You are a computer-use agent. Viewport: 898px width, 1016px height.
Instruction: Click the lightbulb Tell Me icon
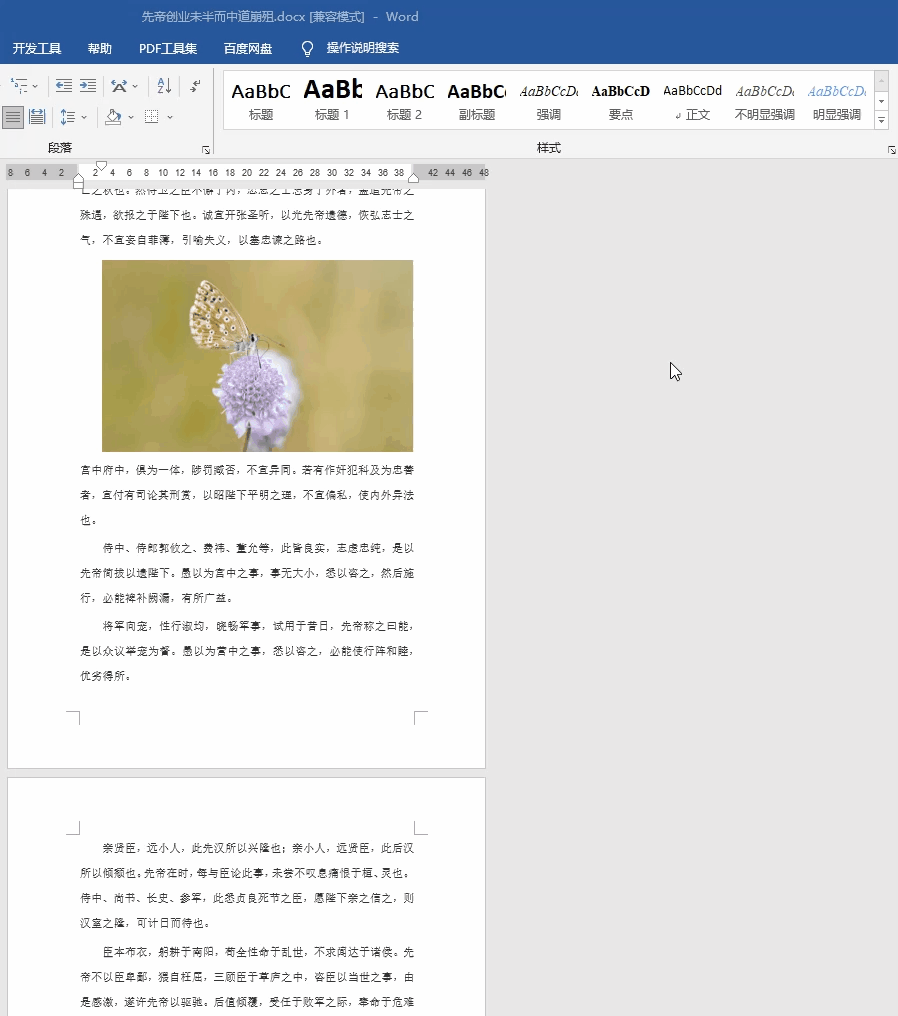308,49
